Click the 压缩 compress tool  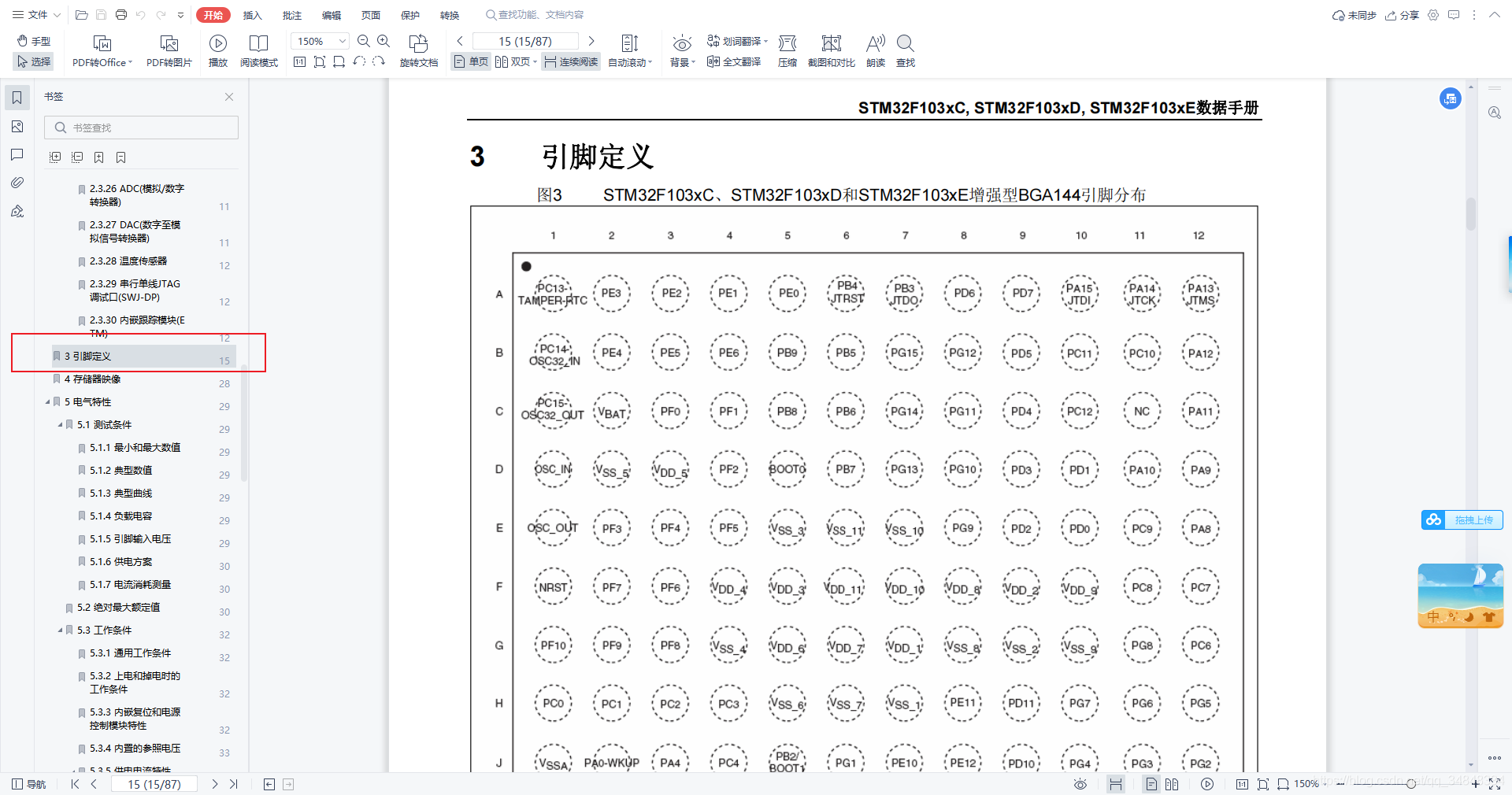click(787, 51)
